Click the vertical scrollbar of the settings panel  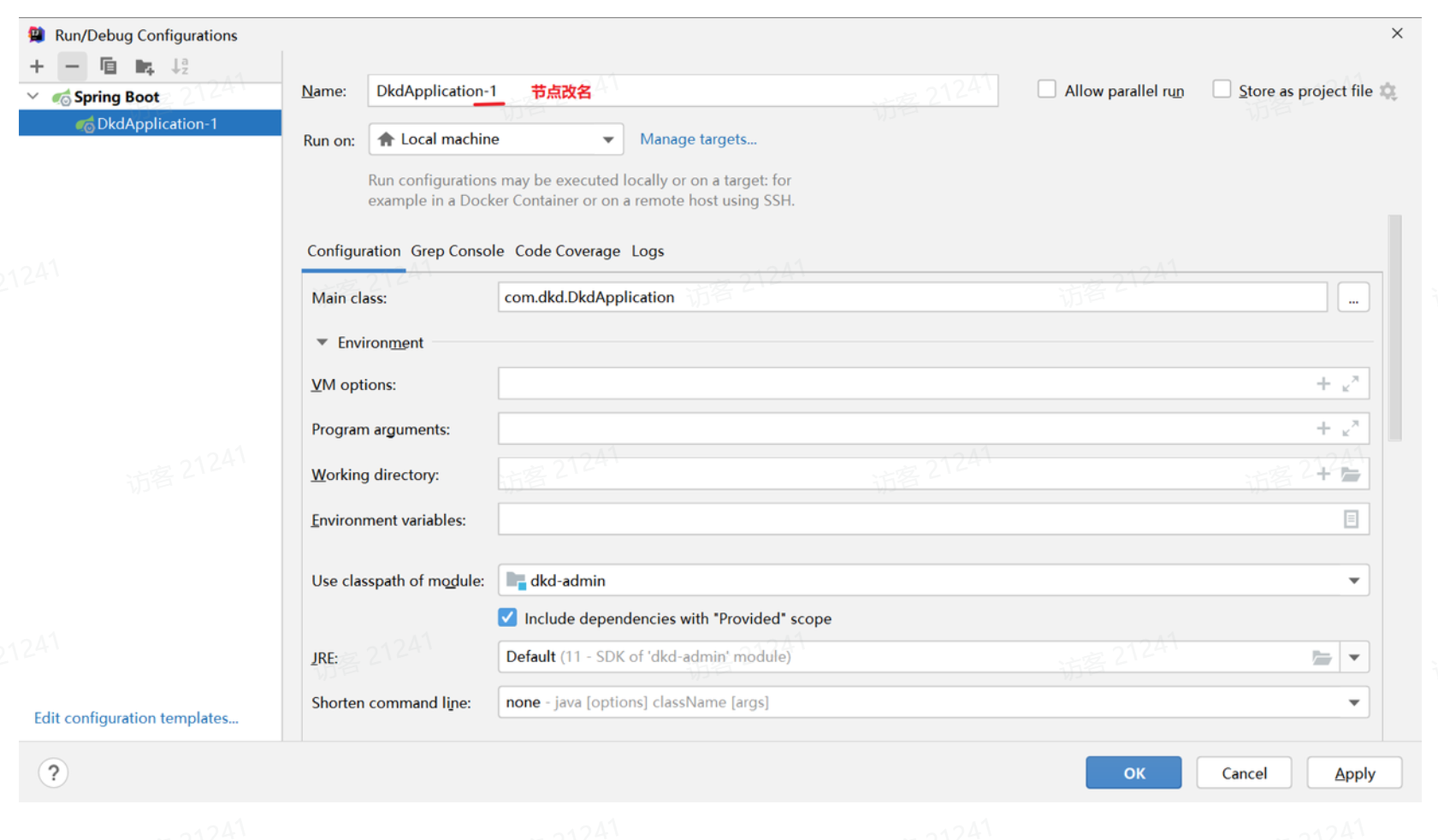point(1394,328)
